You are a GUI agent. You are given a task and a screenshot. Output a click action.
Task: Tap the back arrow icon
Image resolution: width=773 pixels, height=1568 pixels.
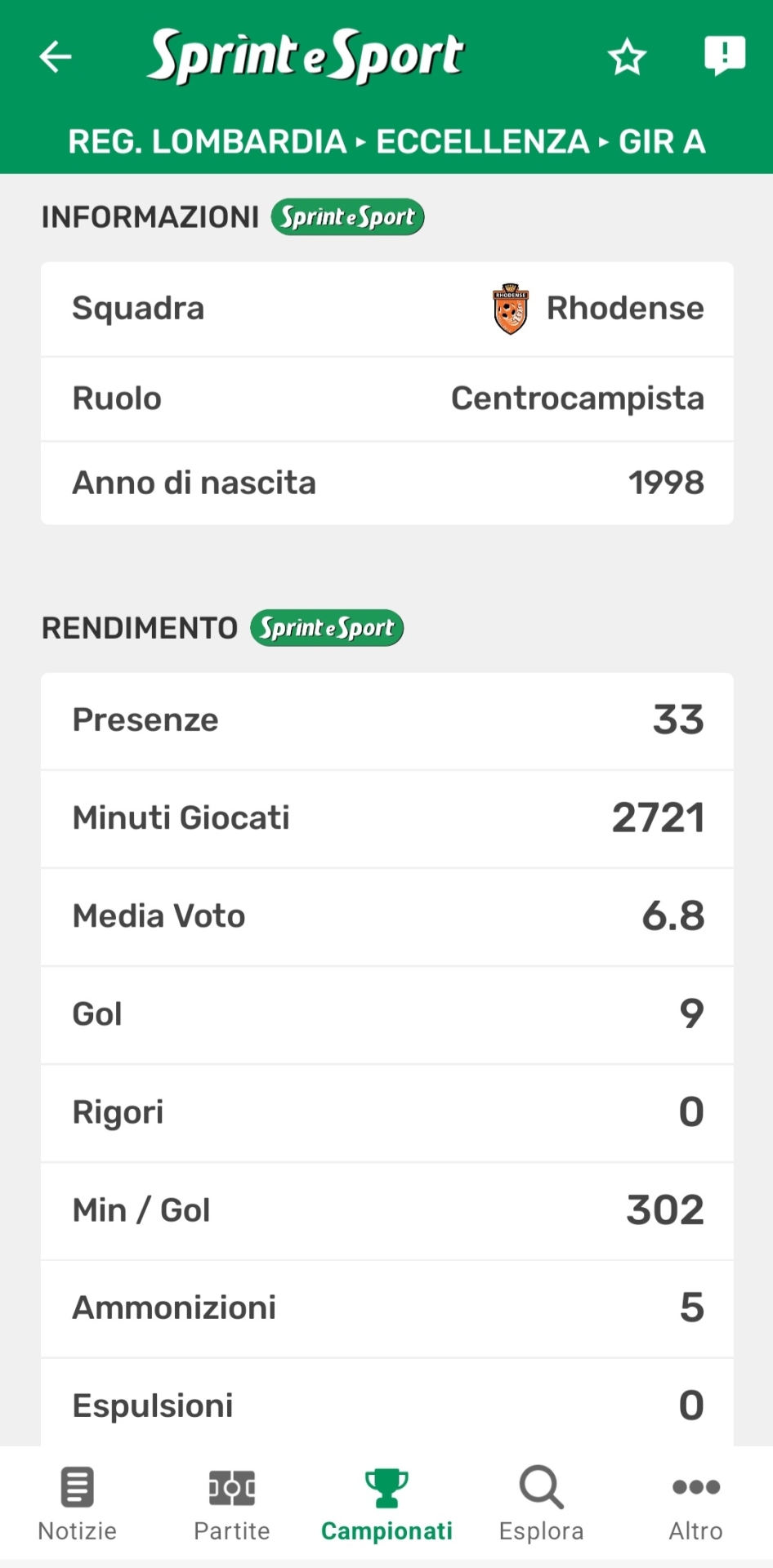tap(56, 56)
